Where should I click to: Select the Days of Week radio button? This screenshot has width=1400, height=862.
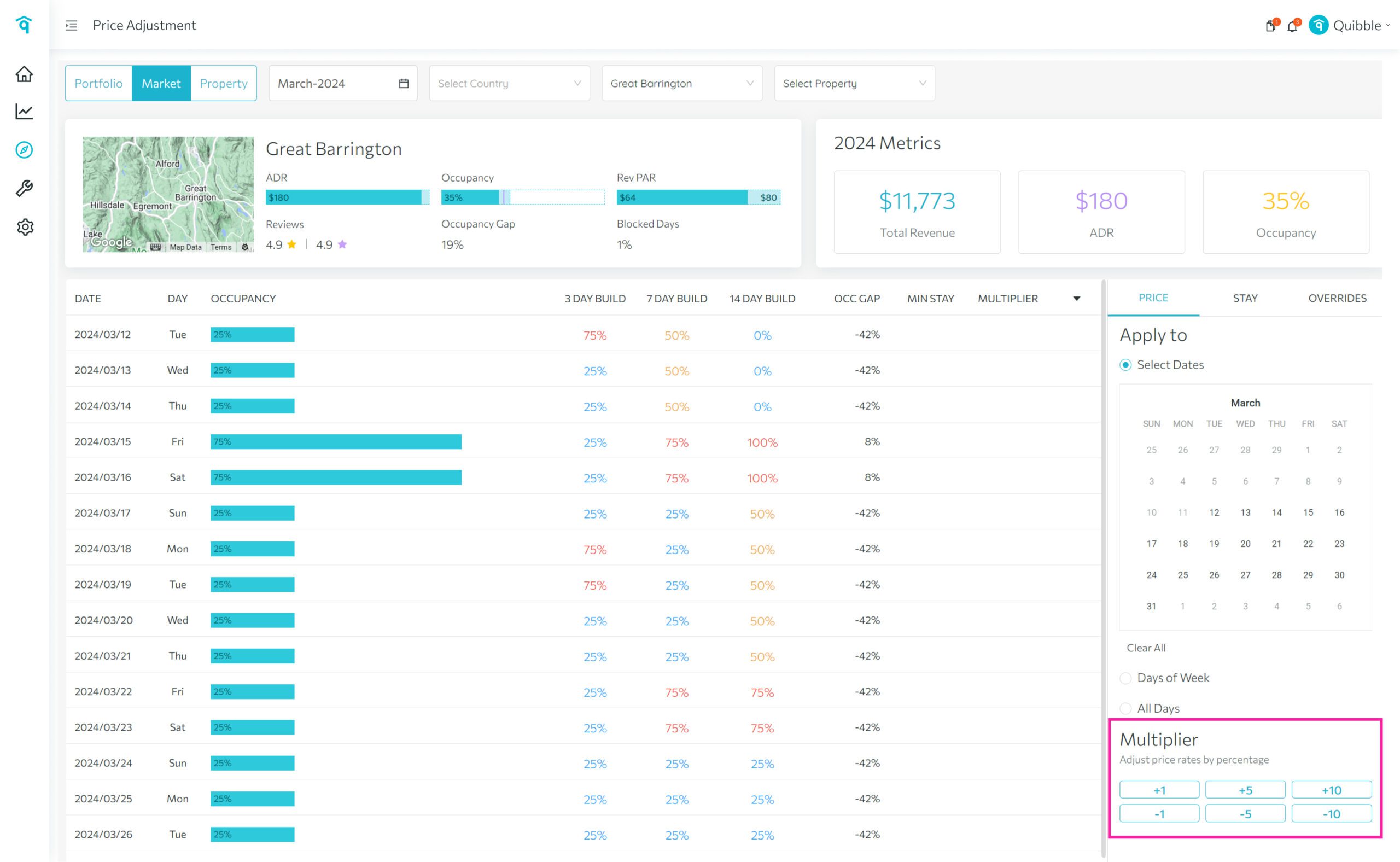tap(1125, 678)
